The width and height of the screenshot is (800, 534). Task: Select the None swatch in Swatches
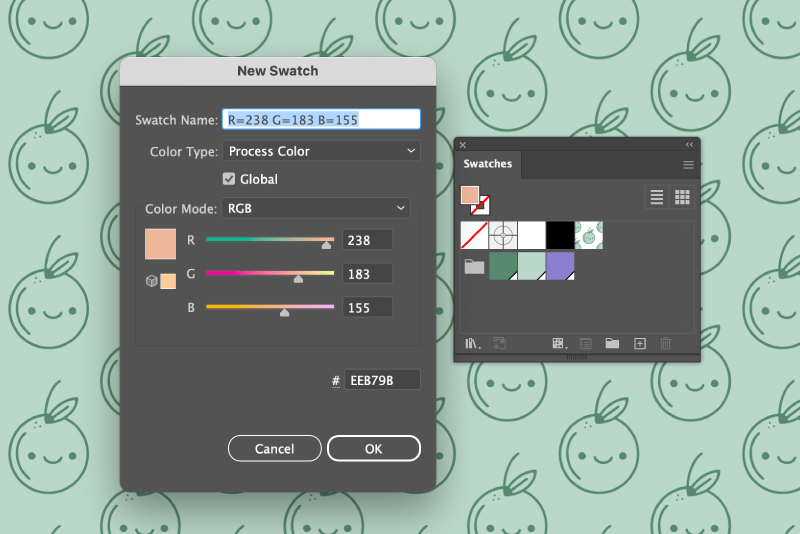[474, 235]
